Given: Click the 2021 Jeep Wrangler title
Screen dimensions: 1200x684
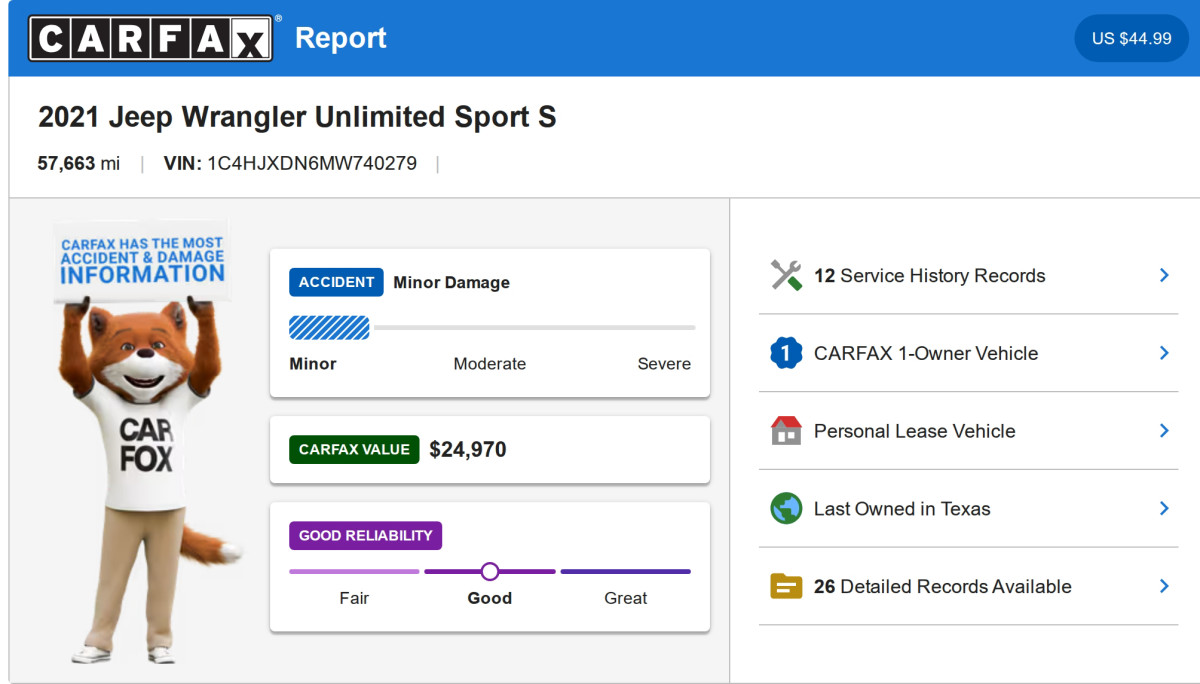Looking at the screenshot, I should click(297, 117).
